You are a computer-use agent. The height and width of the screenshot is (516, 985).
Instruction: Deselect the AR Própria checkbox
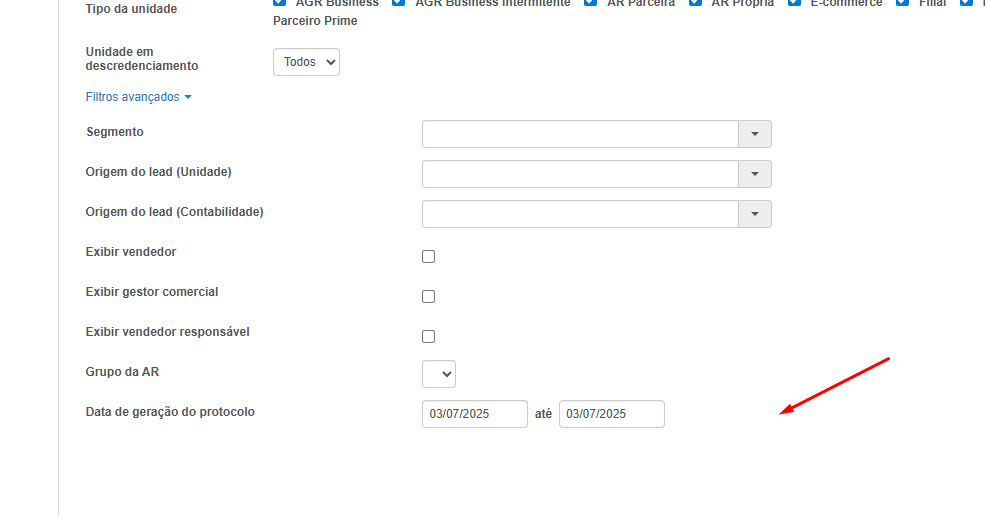click(x=695, y=3)
